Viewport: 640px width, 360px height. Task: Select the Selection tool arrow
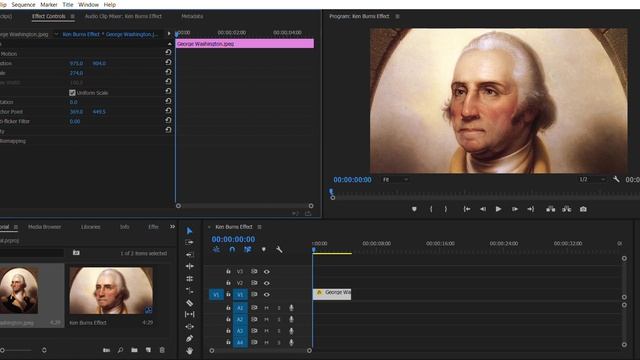coord(189,231)
